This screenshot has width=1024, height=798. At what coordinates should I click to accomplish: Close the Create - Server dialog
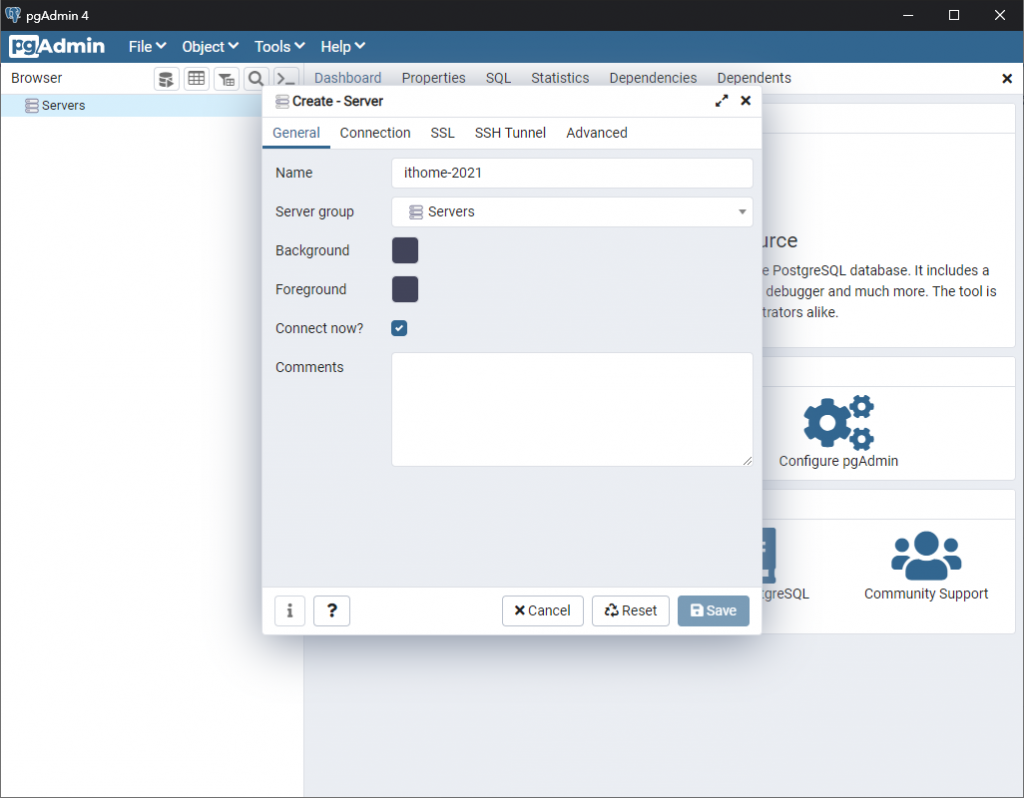click(746, 101)
